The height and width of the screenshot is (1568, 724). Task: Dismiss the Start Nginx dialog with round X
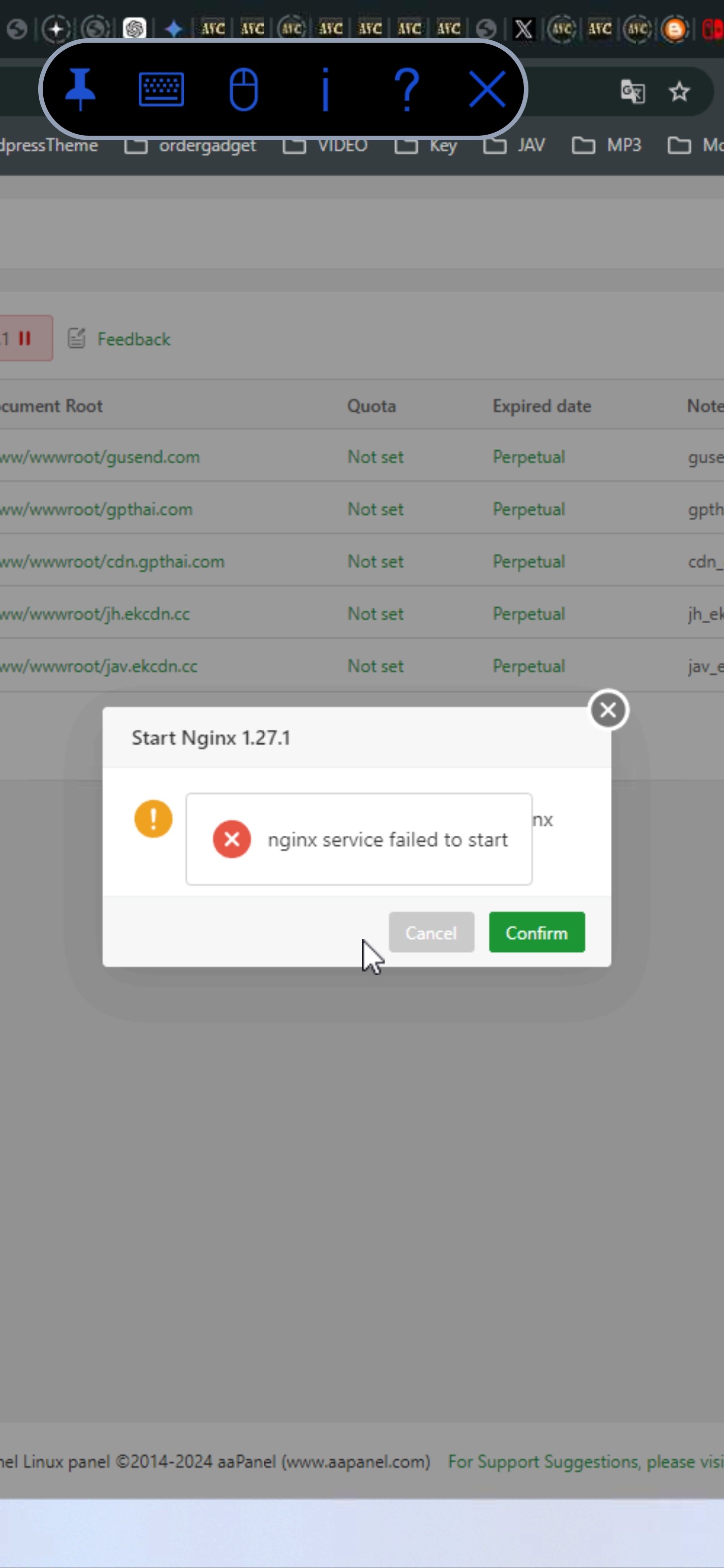pyautogui.click(x=608, y=710)
